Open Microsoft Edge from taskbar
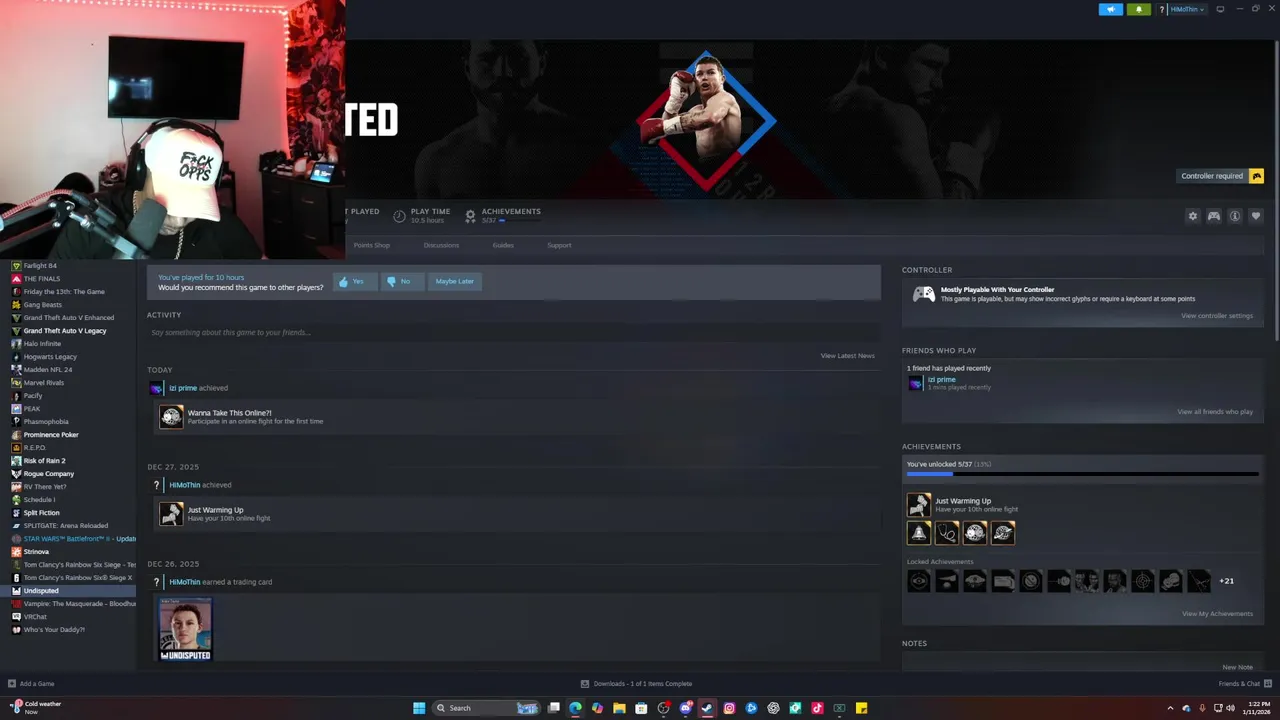Image resolution: width=1280 pixels, height=720 pixels. coord(575,708)
